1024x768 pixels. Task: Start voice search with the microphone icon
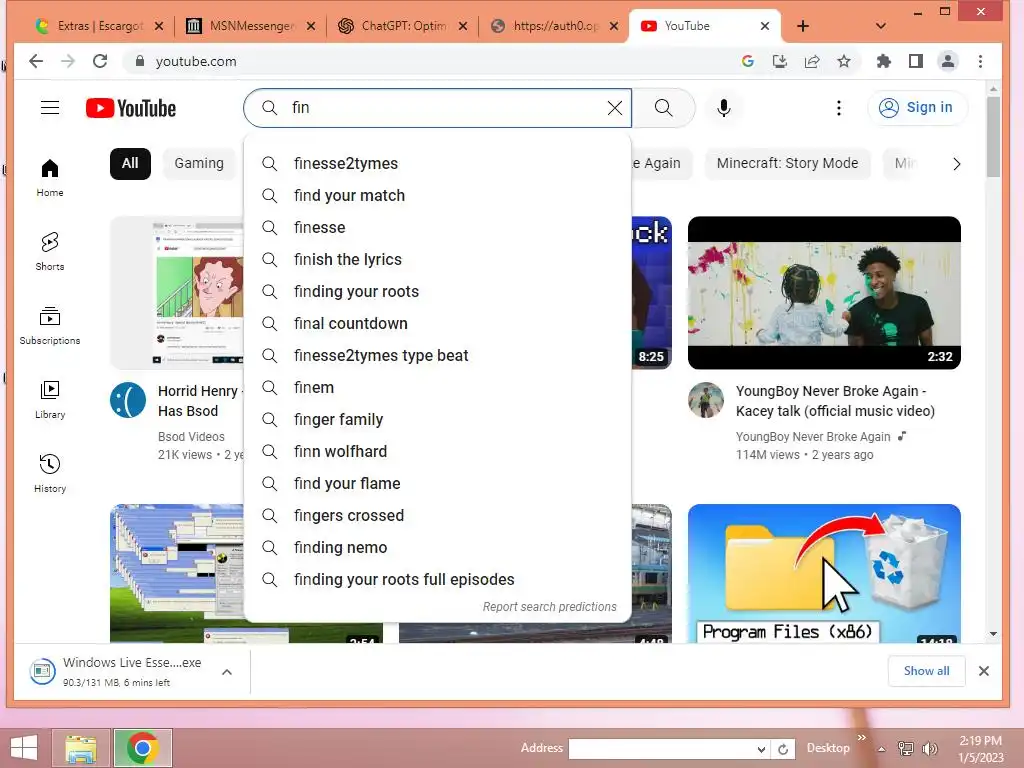(724, 108)
